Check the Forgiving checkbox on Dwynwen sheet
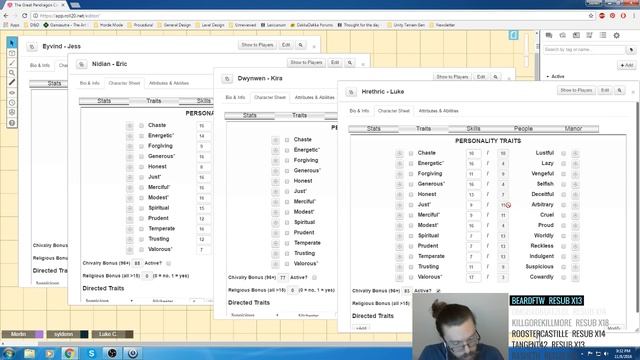Viewport: 640px width, 360px height. [287, 160]
